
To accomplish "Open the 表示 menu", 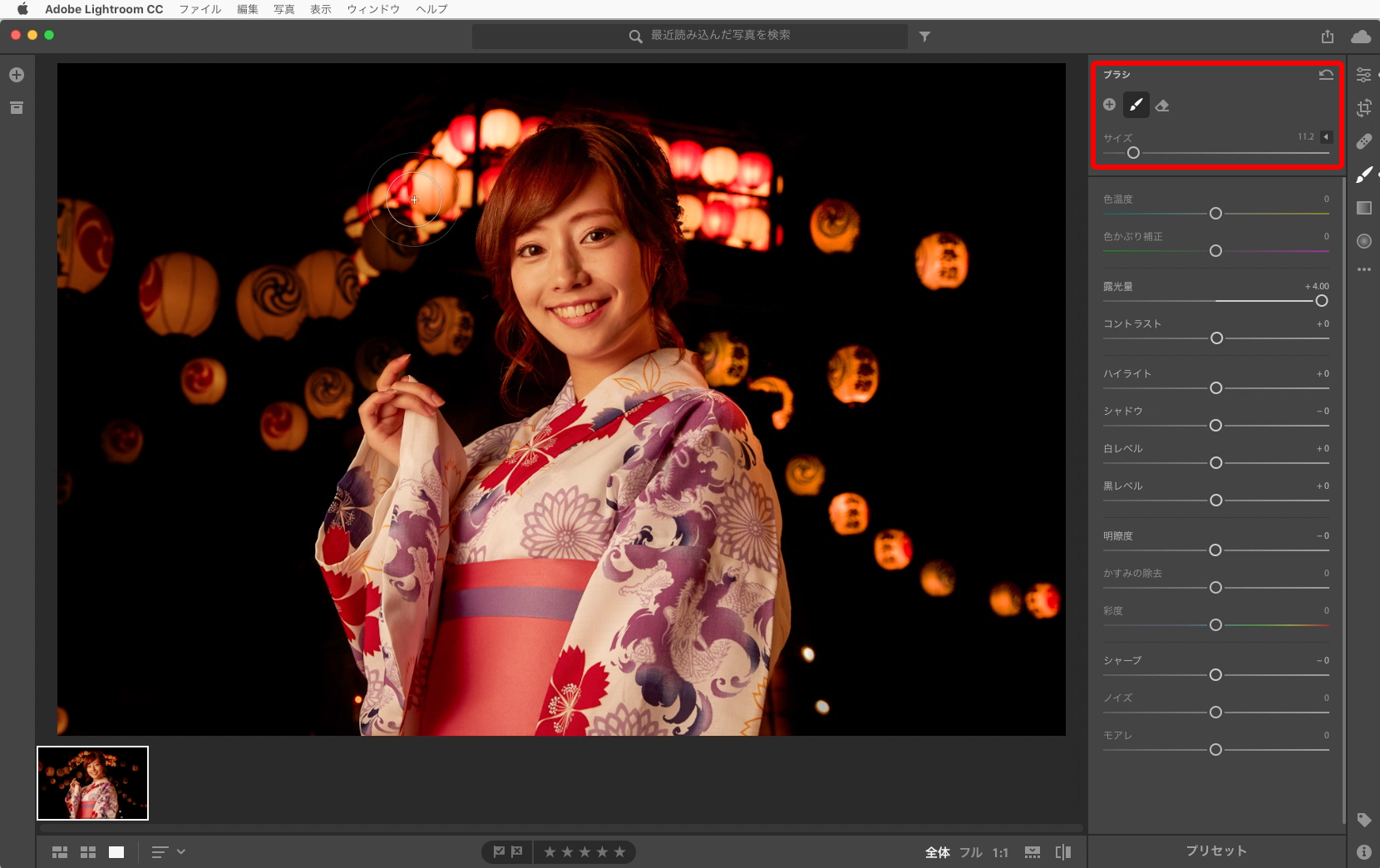I will (x=321, y=9).
